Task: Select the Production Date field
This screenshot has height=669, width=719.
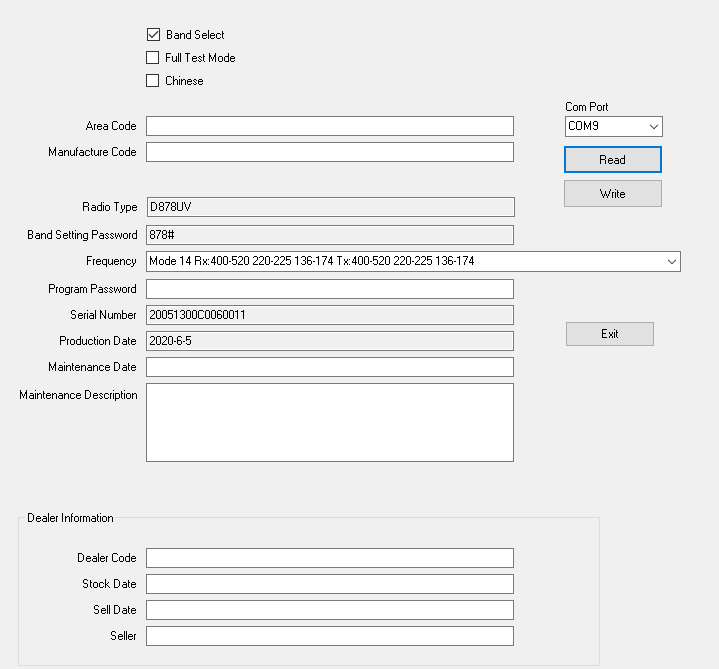Action: 330,341
